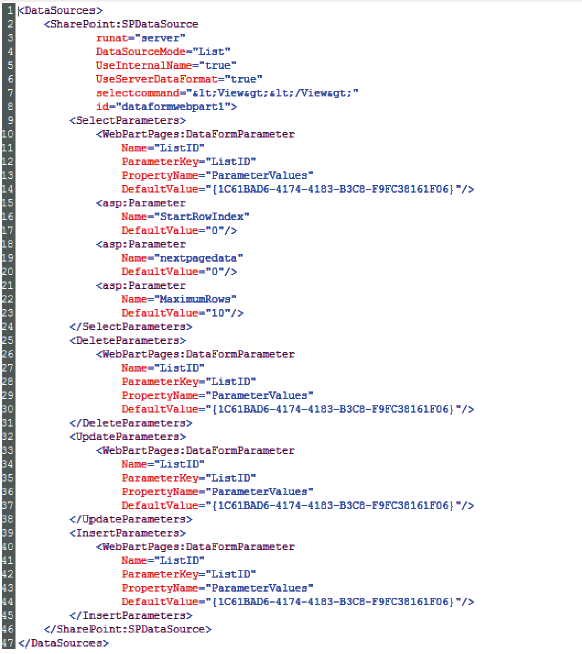Click WebPartPages:DataFormParameter on line 40

point(195,547)
